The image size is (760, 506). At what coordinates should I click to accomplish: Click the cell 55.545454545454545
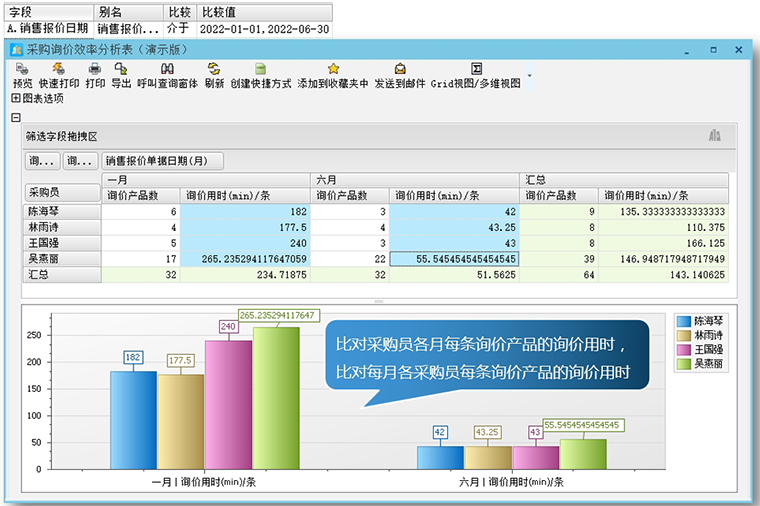tap(454, 259)
